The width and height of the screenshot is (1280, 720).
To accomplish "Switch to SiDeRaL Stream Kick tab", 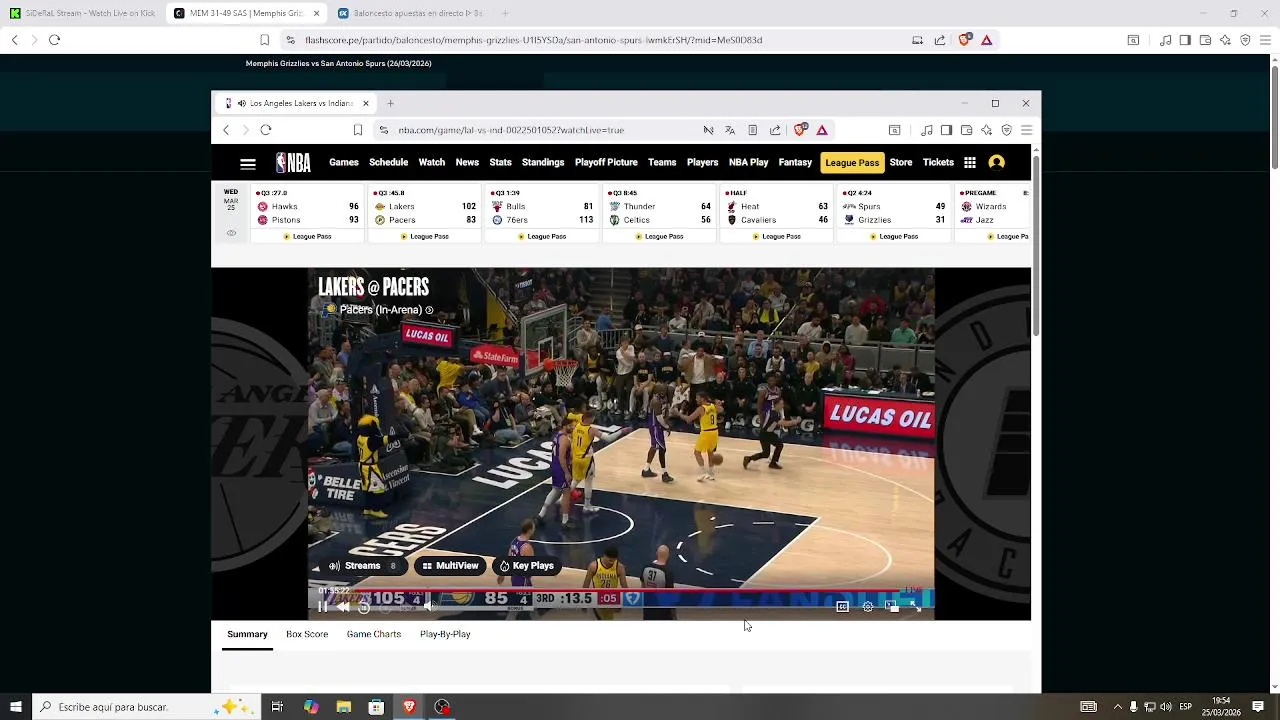I will (x=82, y=13).
